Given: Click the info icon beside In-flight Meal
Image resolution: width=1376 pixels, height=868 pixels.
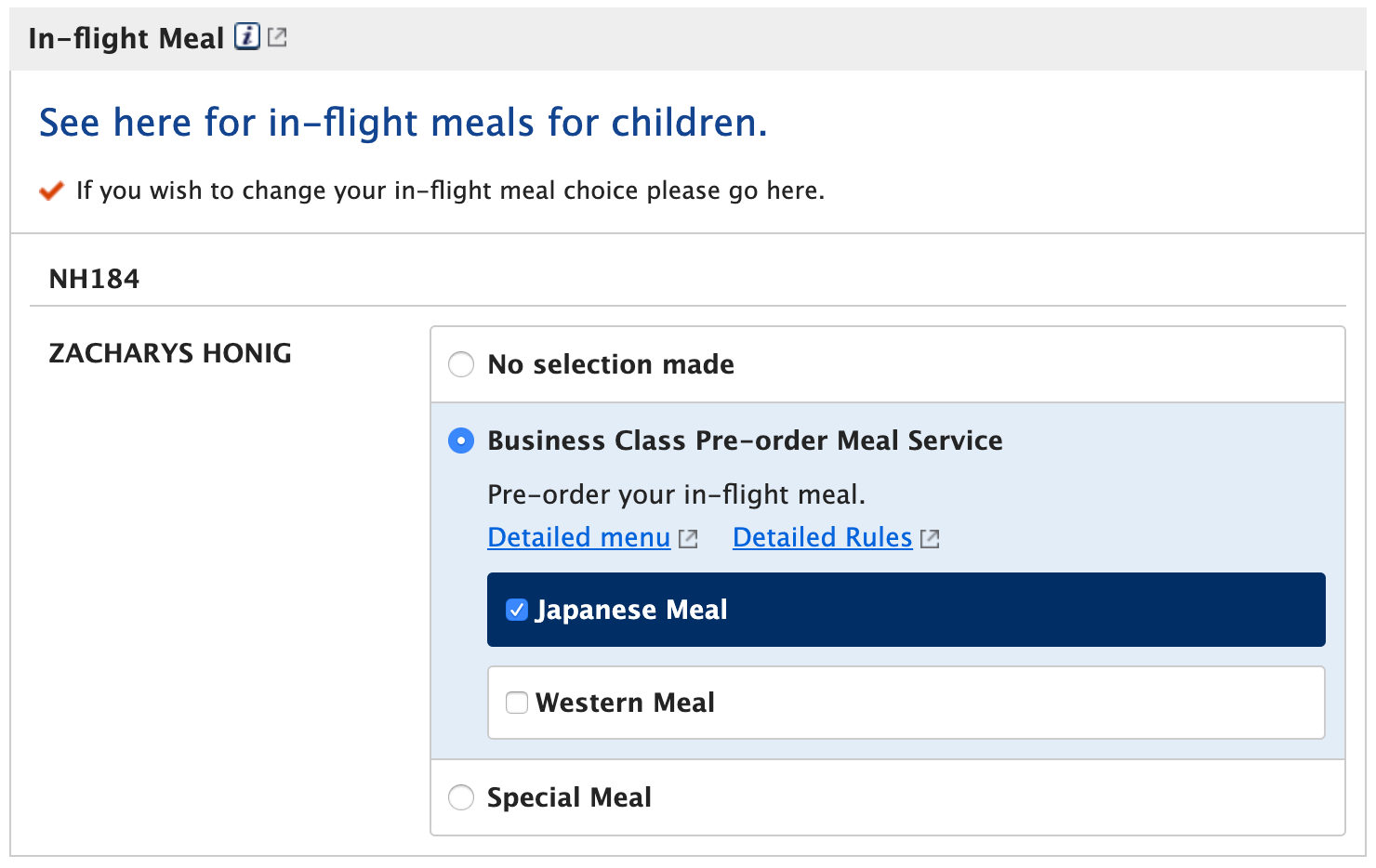Looking at the screenshot, I should click(246, 37).
